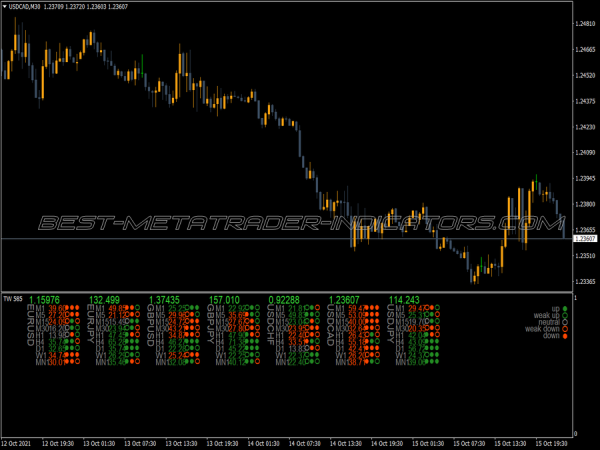Screen dimensions: 600x450
Task: Click USDCAD M1 value 59.47
Action: click(x=357, y=308)
